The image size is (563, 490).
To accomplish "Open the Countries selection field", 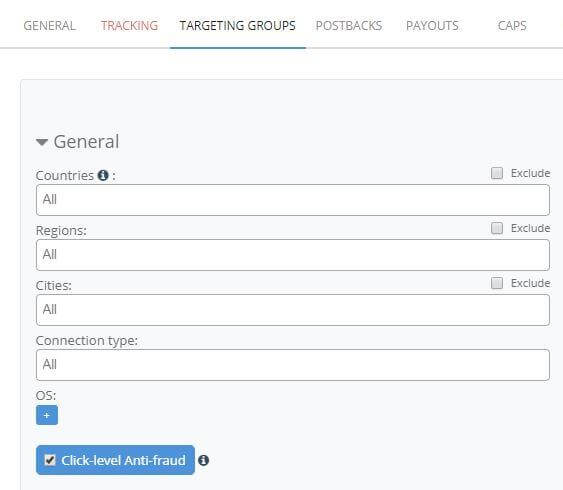I will click(x=293, y=200).
